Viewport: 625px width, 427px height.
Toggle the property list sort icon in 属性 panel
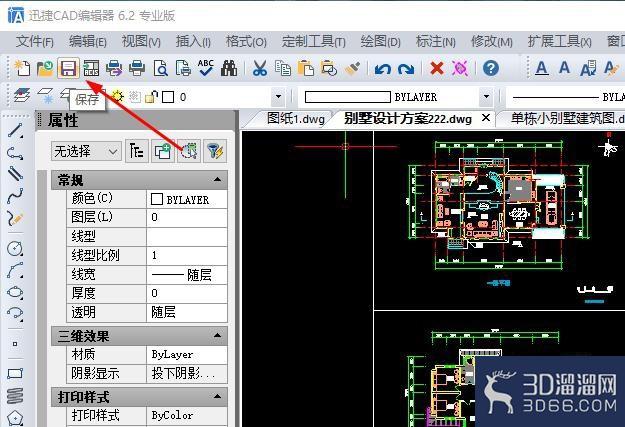pyautogui.click(x=137, y=151)
